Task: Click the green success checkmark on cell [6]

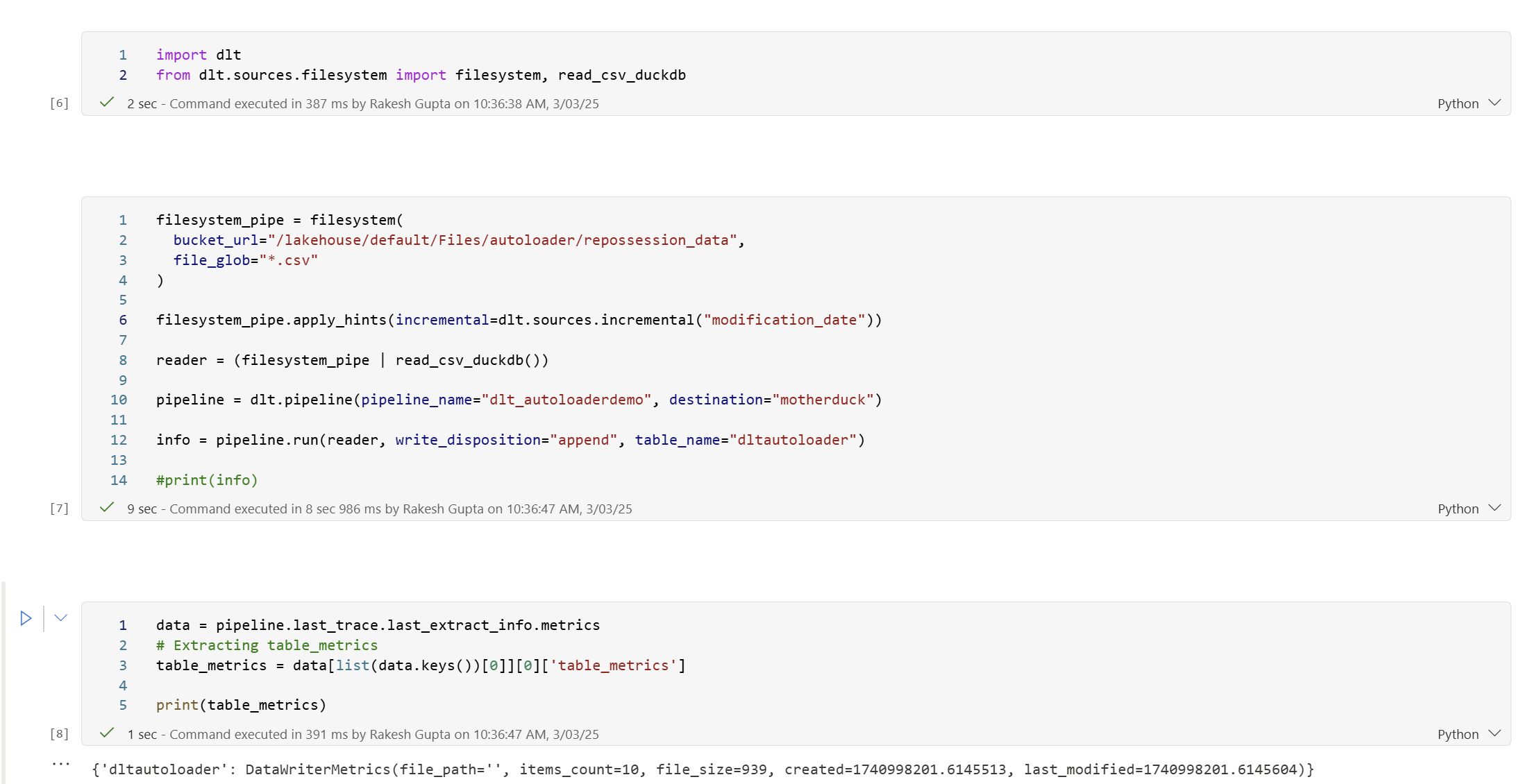Action: pos(106,101)
